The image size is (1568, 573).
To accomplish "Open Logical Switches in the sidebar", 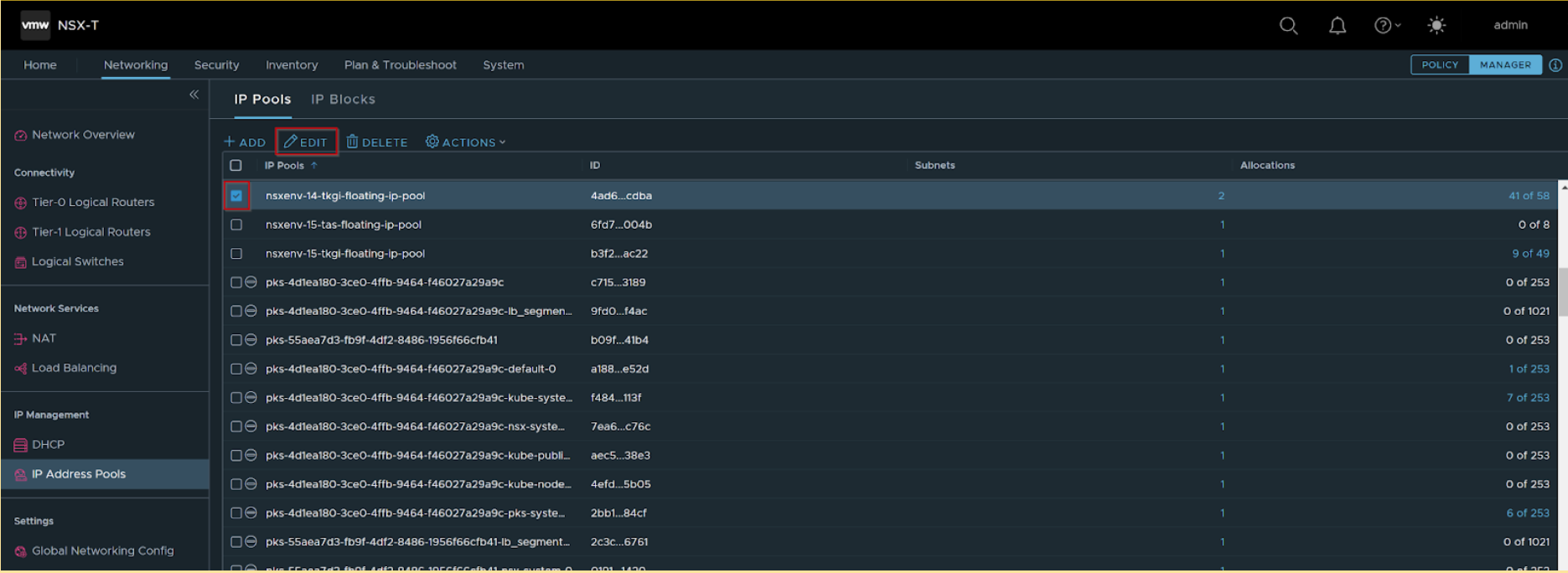I will point(78,262).
